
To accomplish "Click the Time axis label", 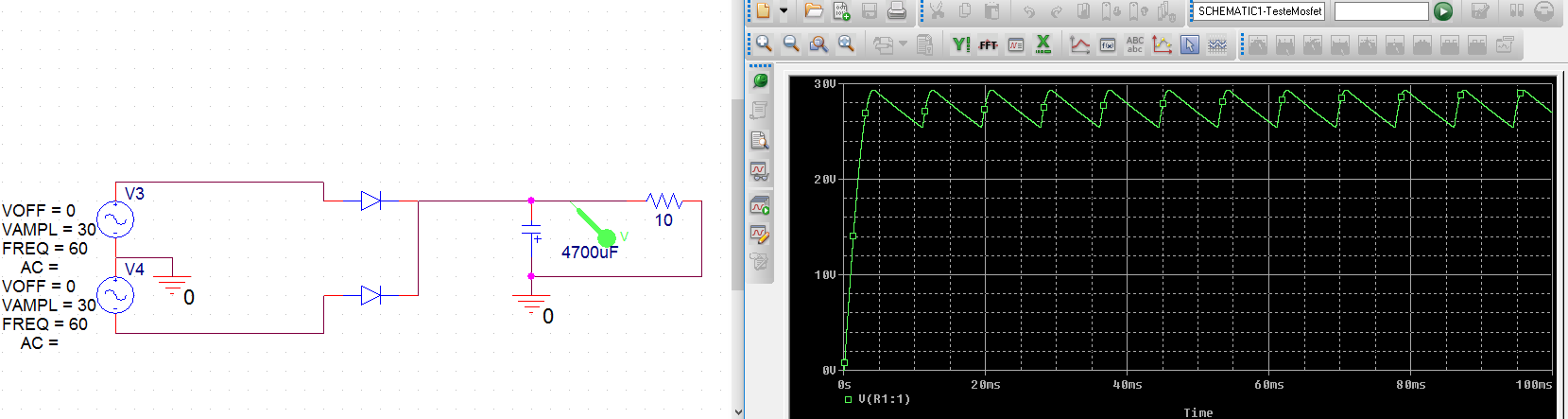I will [x=1198, y=413].
